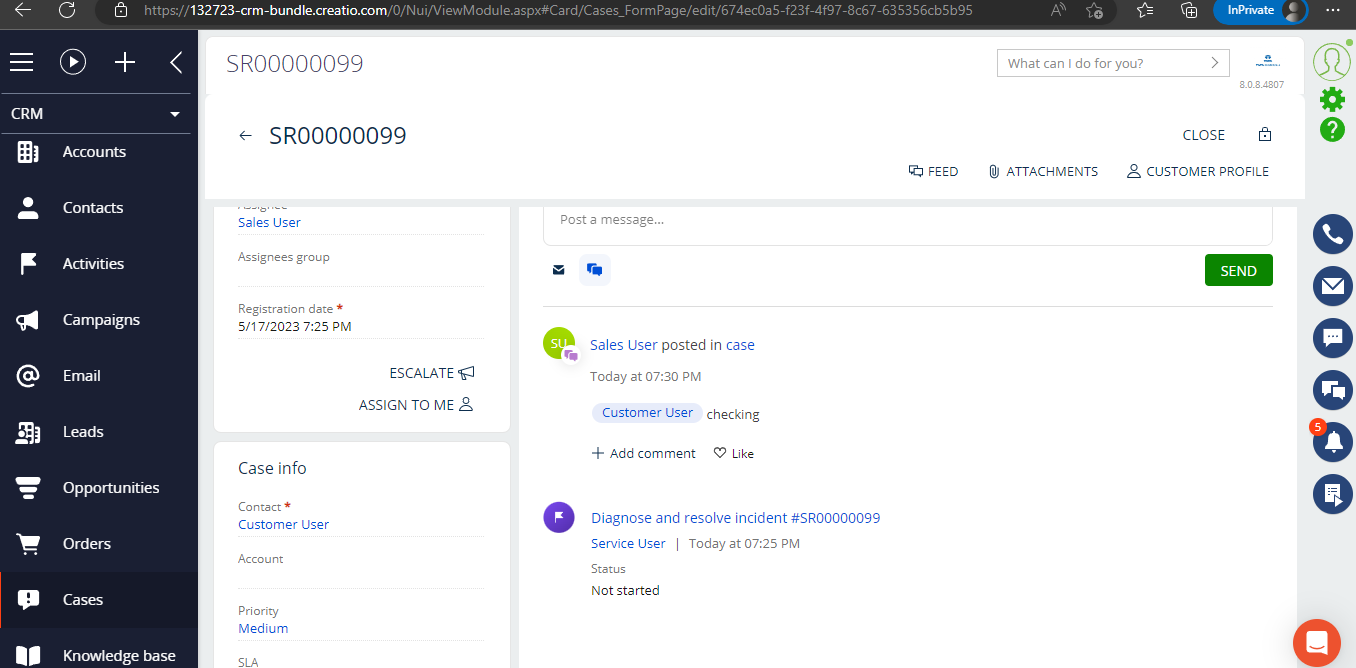The image size is (1356, 668).
Task: Open Contact Customer User link
Action: tap(283, 525)
